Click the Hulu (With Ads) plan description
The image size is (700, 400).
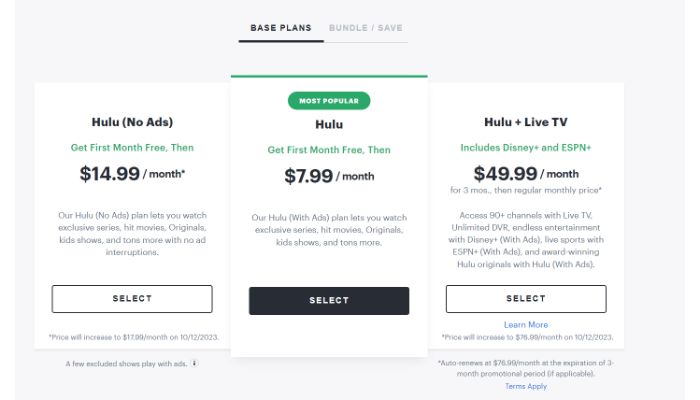click(329, 230)
